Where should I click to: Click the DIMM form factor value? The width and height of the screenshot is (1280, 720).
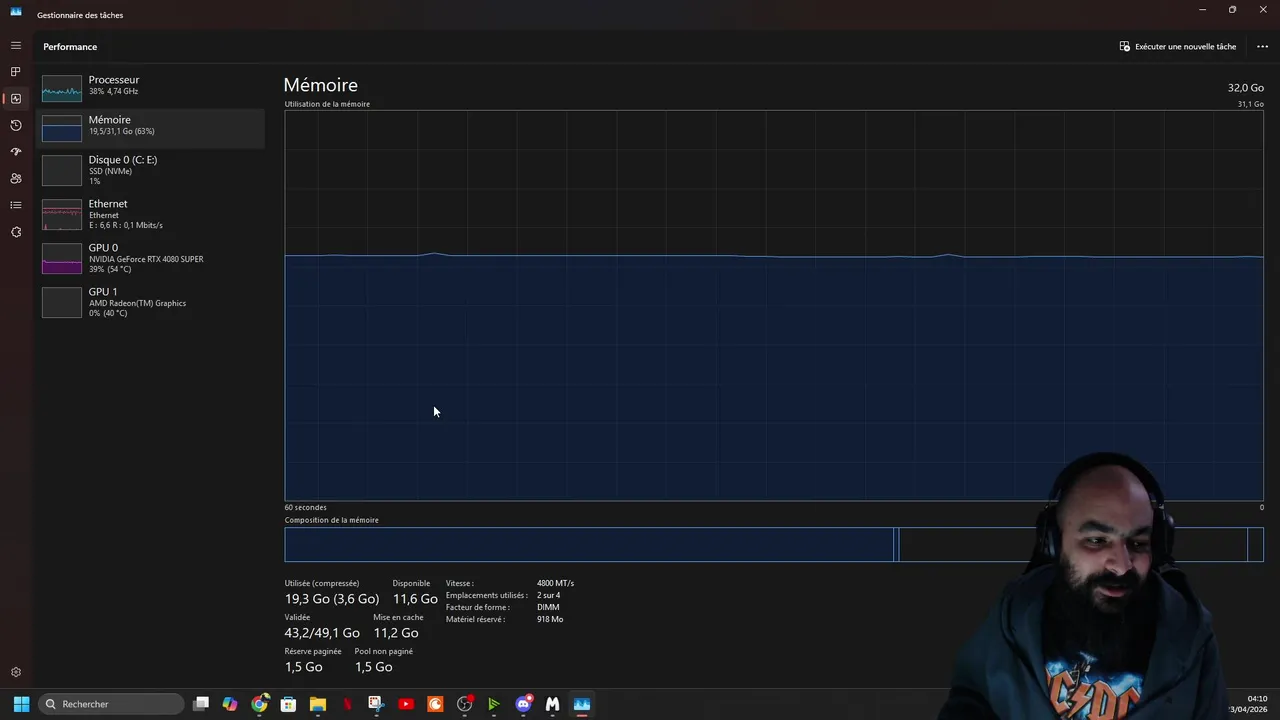coord(548,607)
